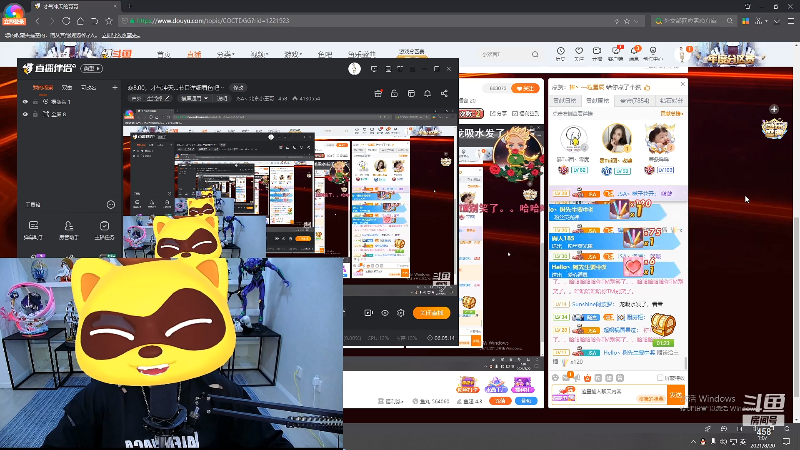Open the first ranked user avatar
Viewport: 800px width, 450px height.
(x=573, y=139)
